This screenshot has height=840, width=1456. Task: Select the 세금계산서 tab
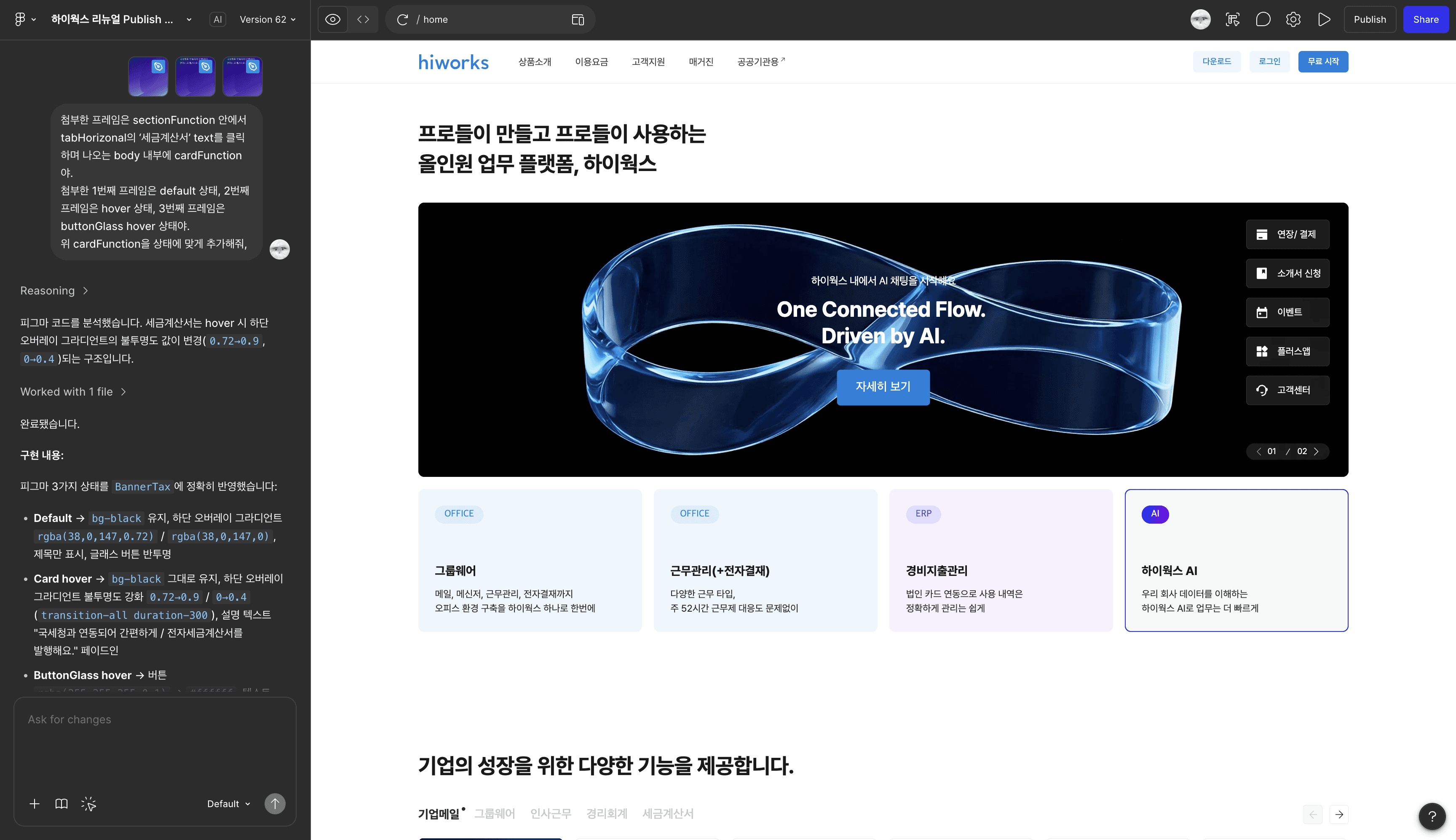(x=667, y=813)
